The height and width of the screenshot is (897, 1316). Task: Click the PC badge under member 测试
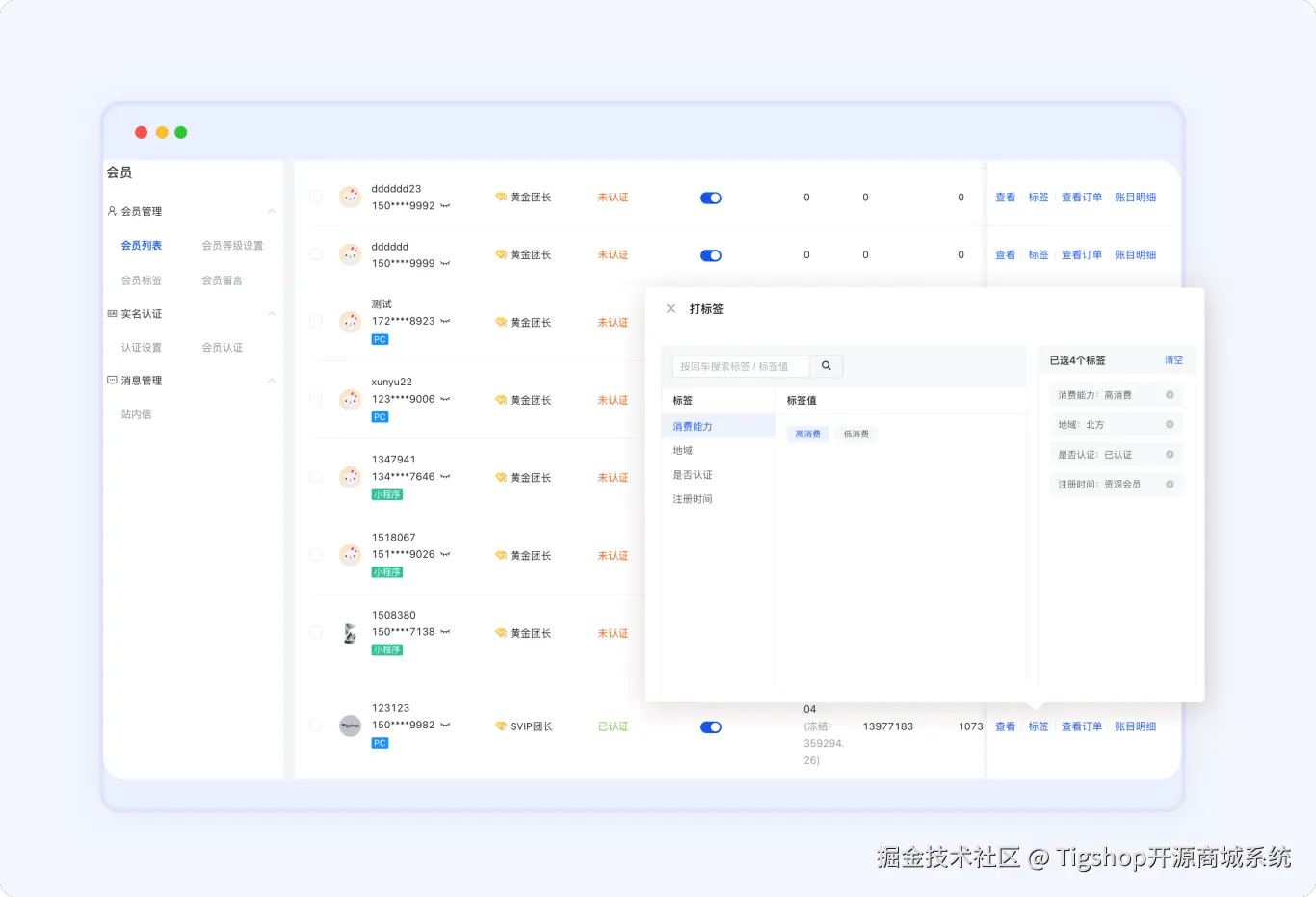[380, 339]
